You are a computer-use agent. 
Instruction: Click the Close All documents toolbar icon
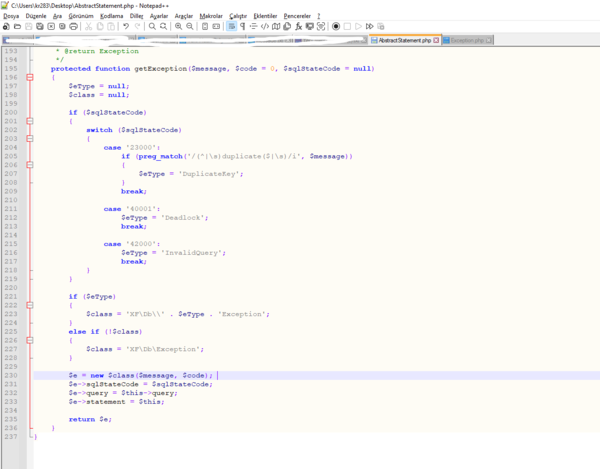click(x=62, y=26)
